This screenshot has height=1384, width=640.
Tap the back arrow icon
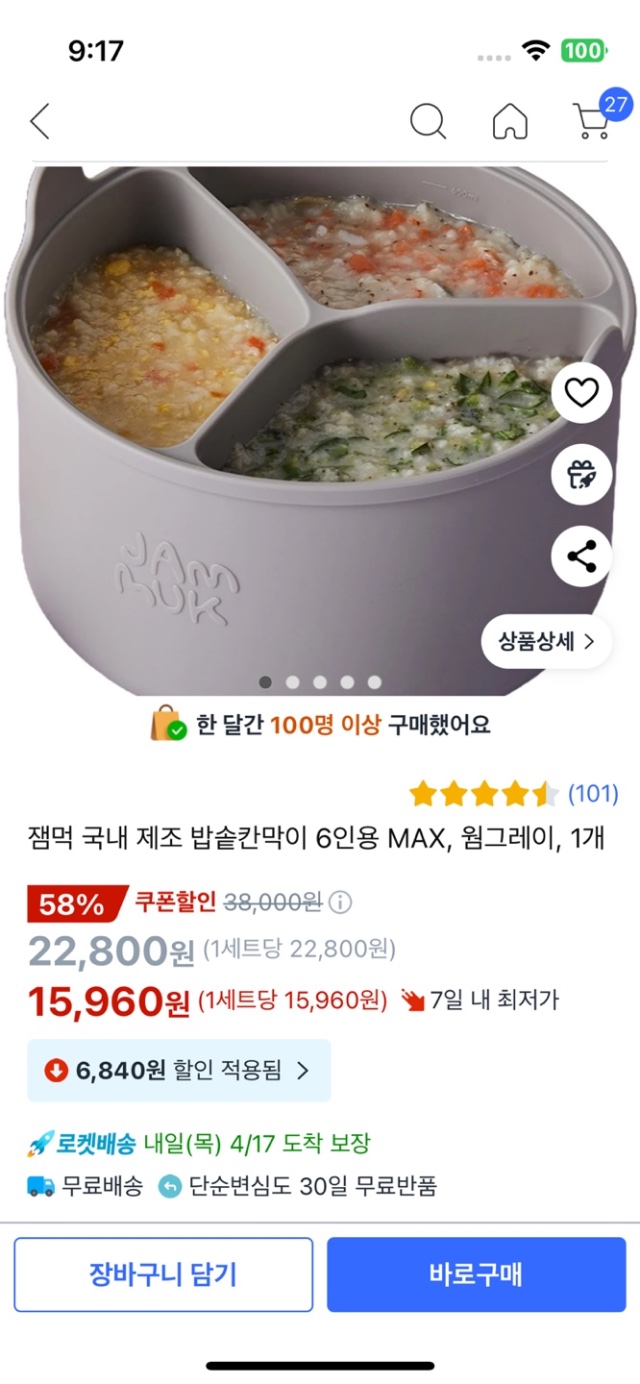[x=40, y=122]
